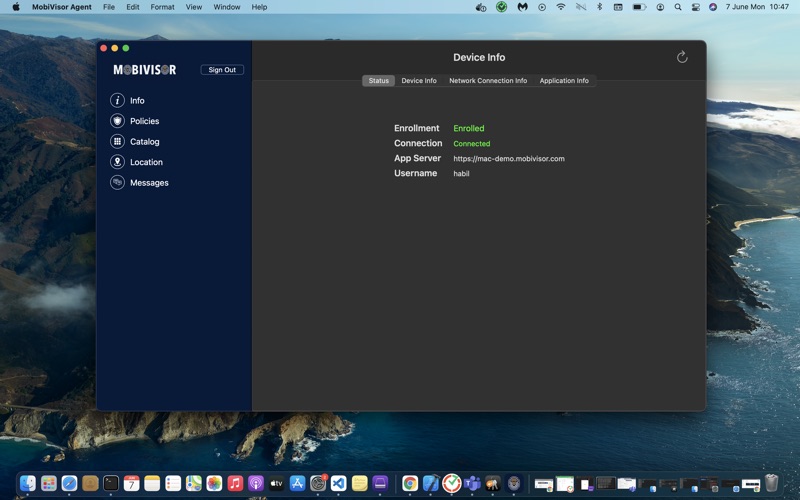Viewport: 800px width, 500px height.
Task: Click the Spotlight search icon in menu bar
Action: pos(678,7)
